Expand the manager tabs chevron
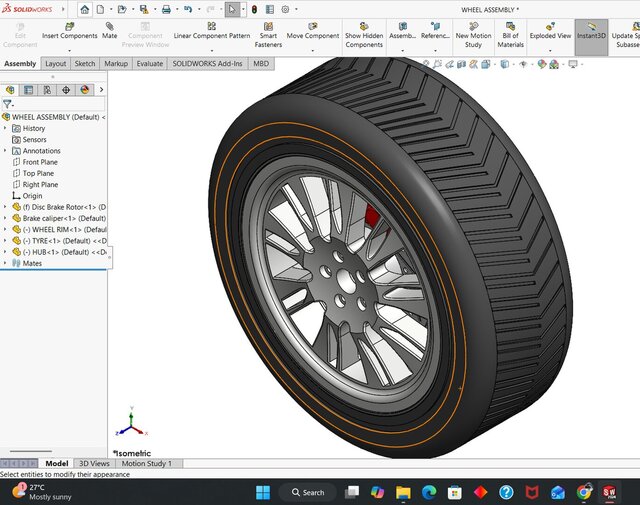 (101, 90)
